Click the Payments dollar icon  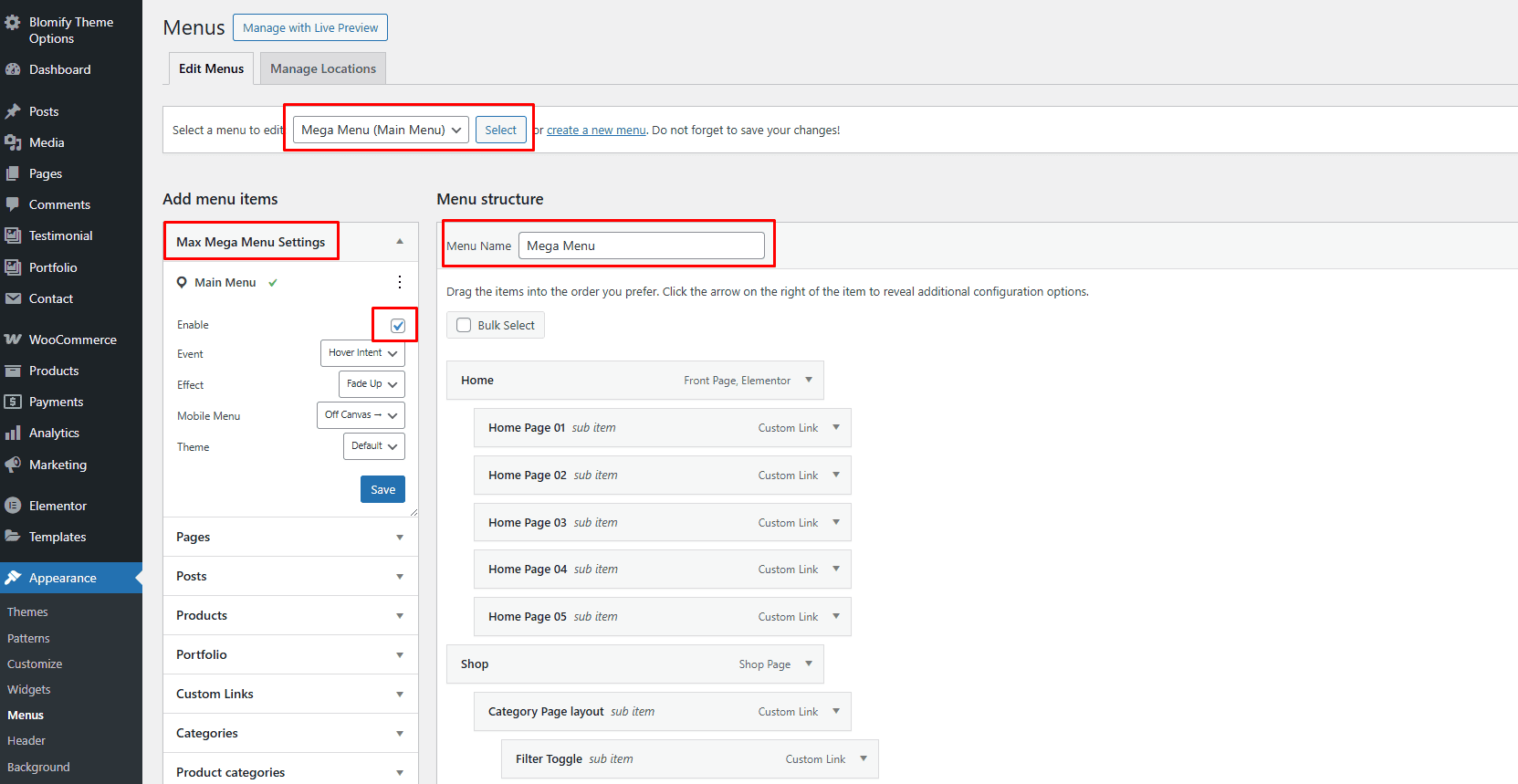coord(13,402)
